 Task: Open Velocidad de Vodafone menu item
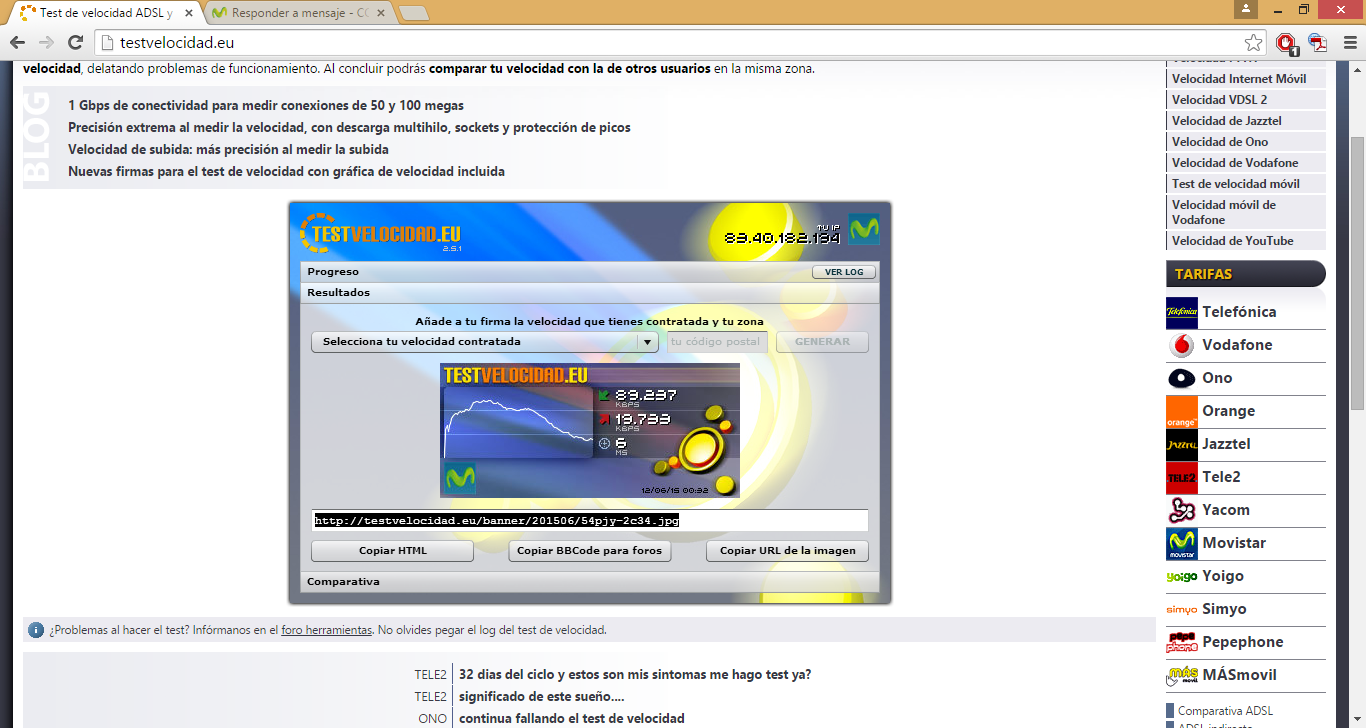point(1246,163)
